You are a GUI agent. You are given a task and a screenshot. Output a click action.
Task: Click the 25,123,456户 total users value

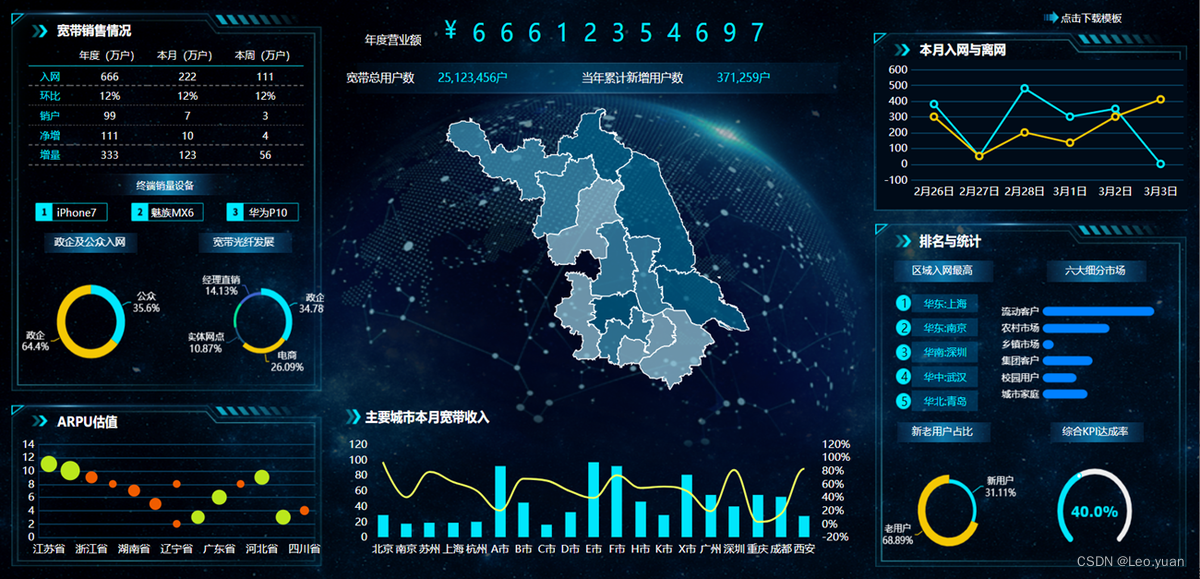[473, 77]
